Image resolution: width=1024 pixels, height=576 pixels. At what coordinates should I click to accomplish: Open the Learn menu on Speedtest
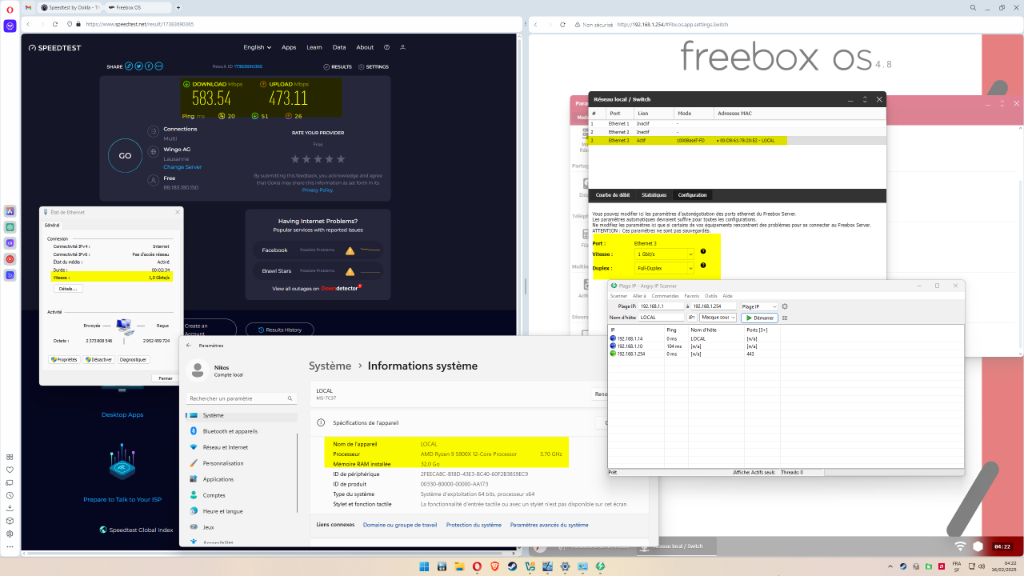tap(314, 47)
